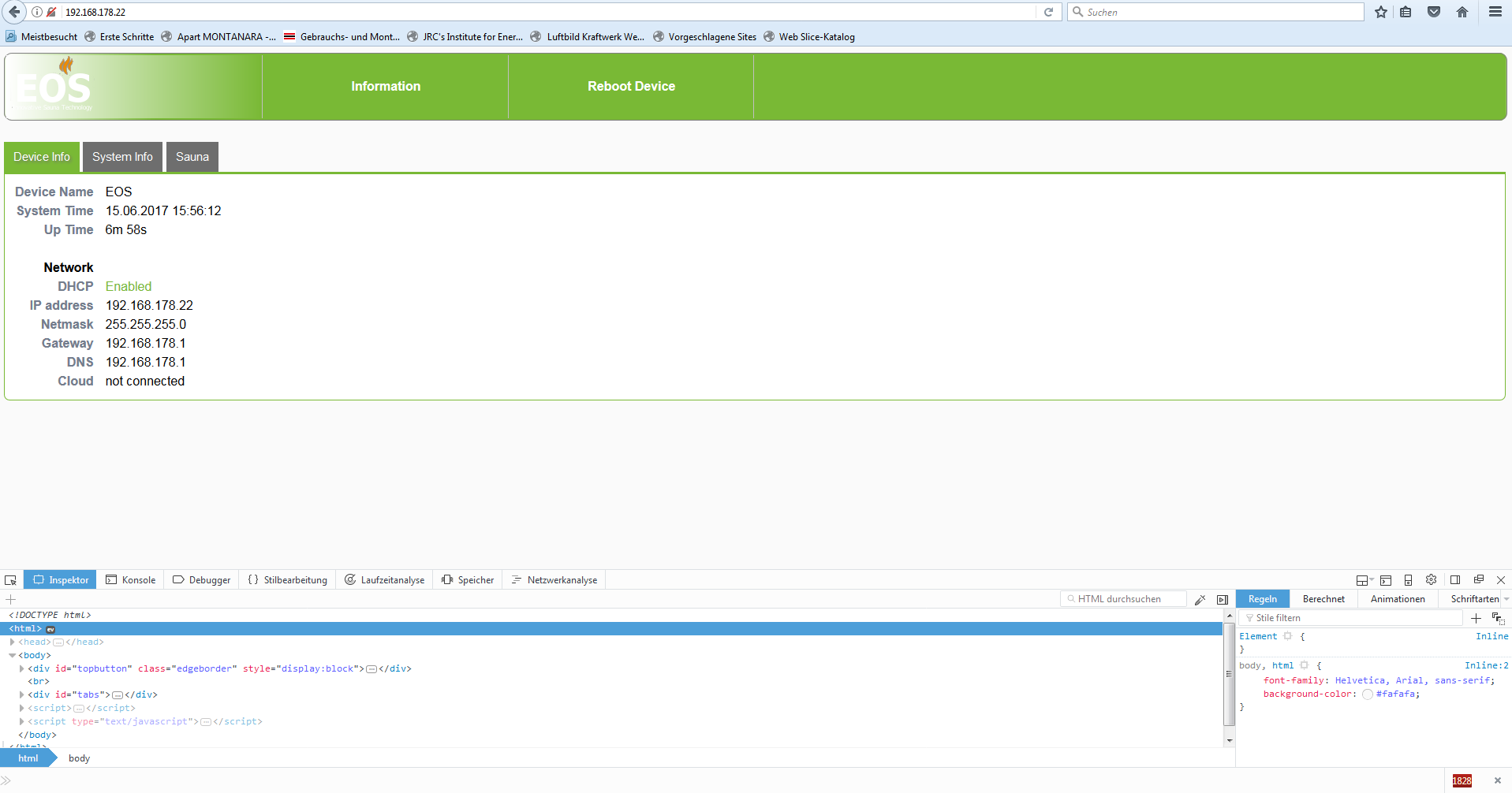
Task: Bookmark this page with the star icon
Action: tap(1381, 12)
